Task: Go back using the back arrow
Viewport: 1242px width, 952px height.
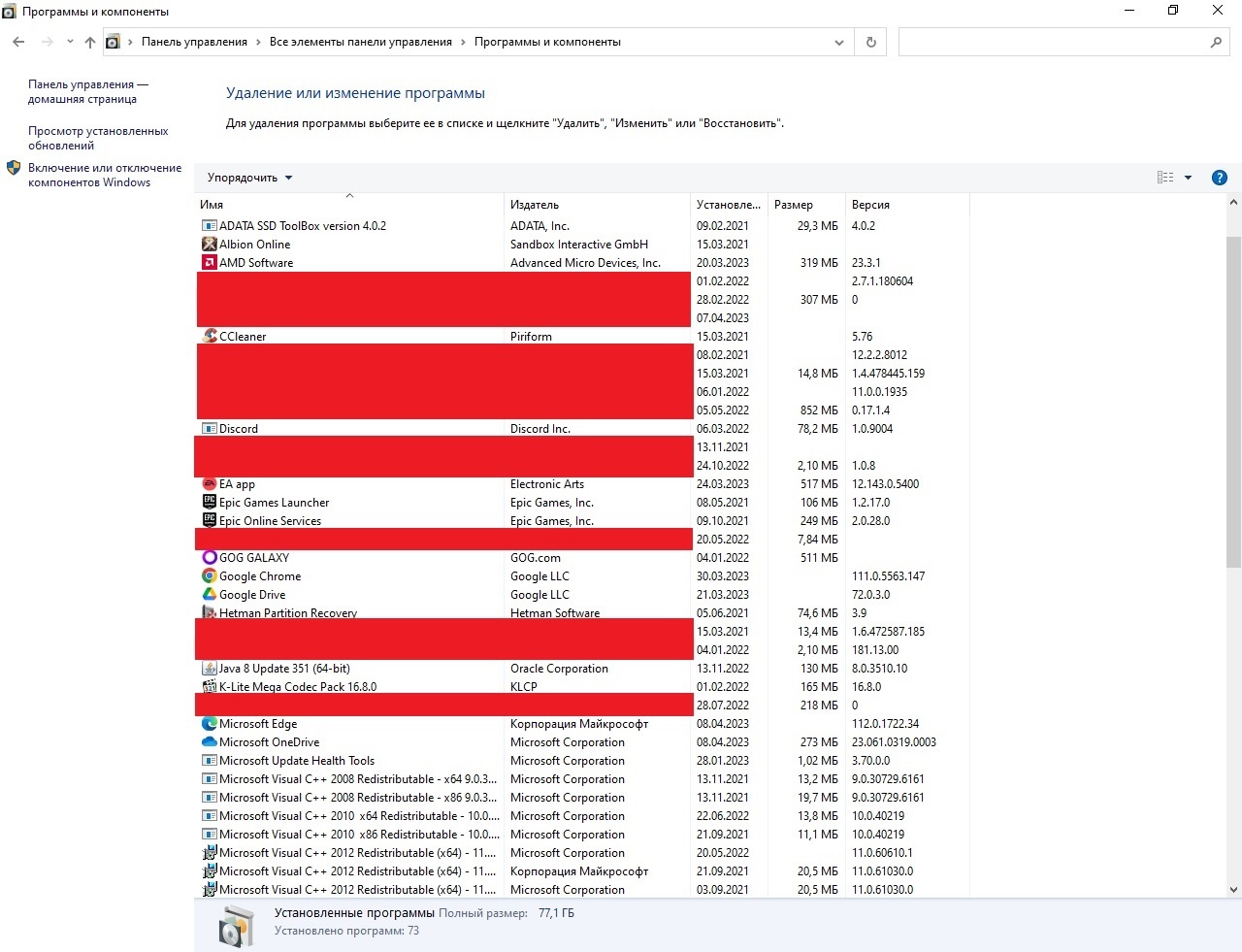Action: point(18,42)
